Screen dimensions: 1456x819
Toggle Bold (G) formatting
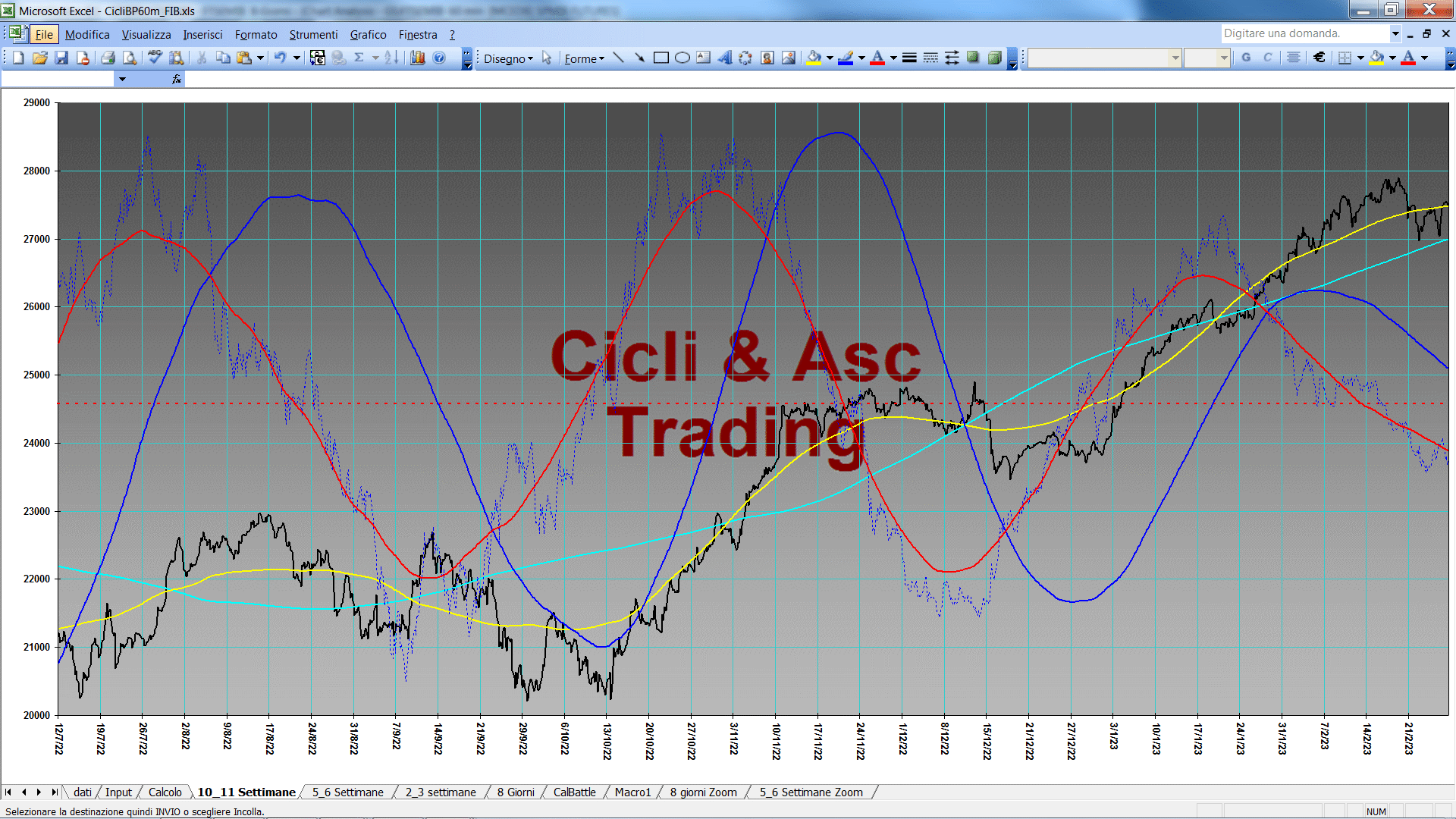point(1246,58)
